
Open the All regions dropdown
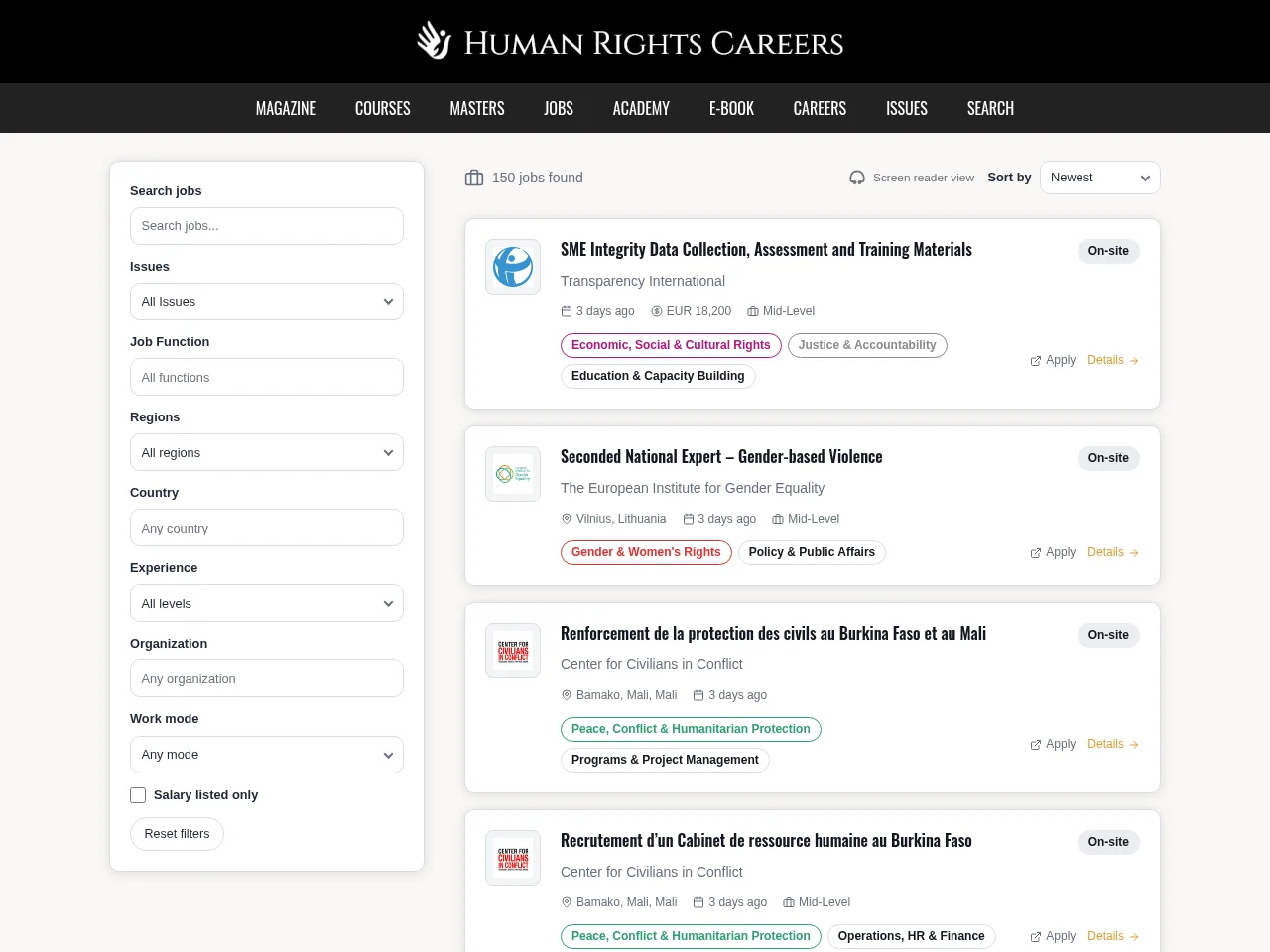point(267,452)
